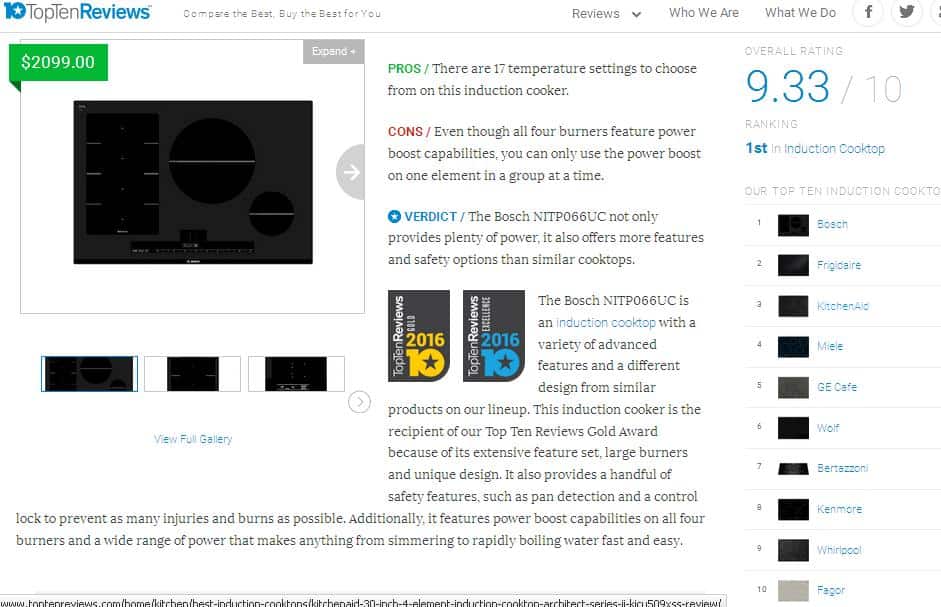Open the KitchenAid review link
Screen dimensions: 941x607
point(843,306)
